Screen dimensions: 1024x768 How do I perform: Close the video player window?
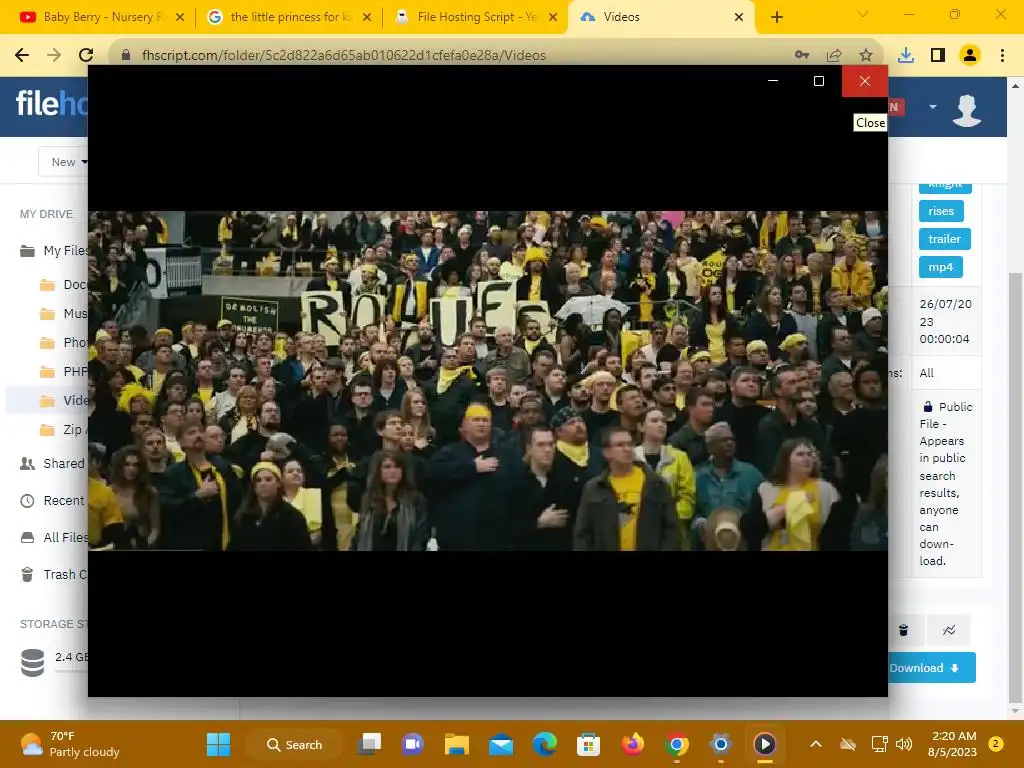pos(865,81)
